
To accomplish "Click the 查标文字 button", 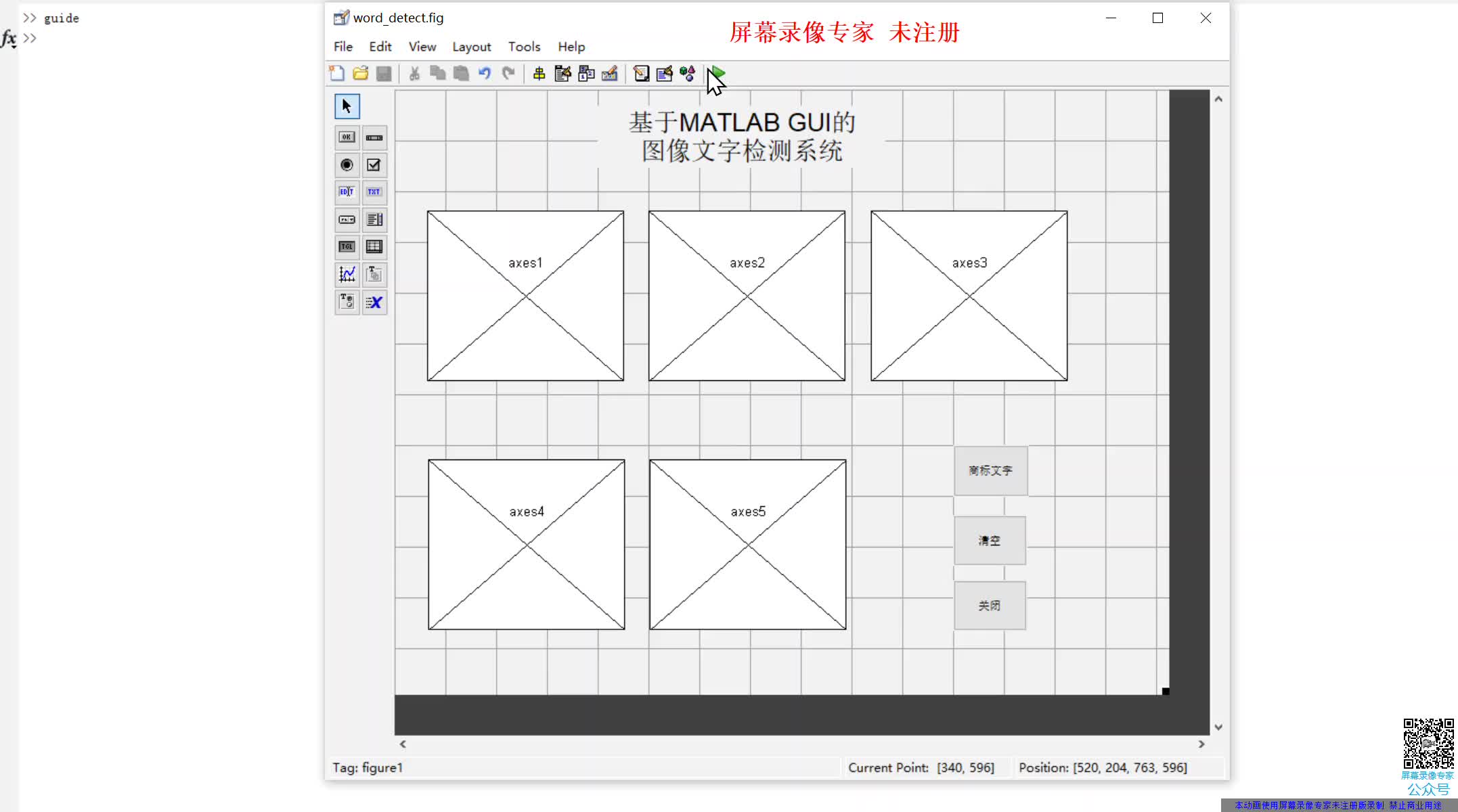I will point(989,470).
